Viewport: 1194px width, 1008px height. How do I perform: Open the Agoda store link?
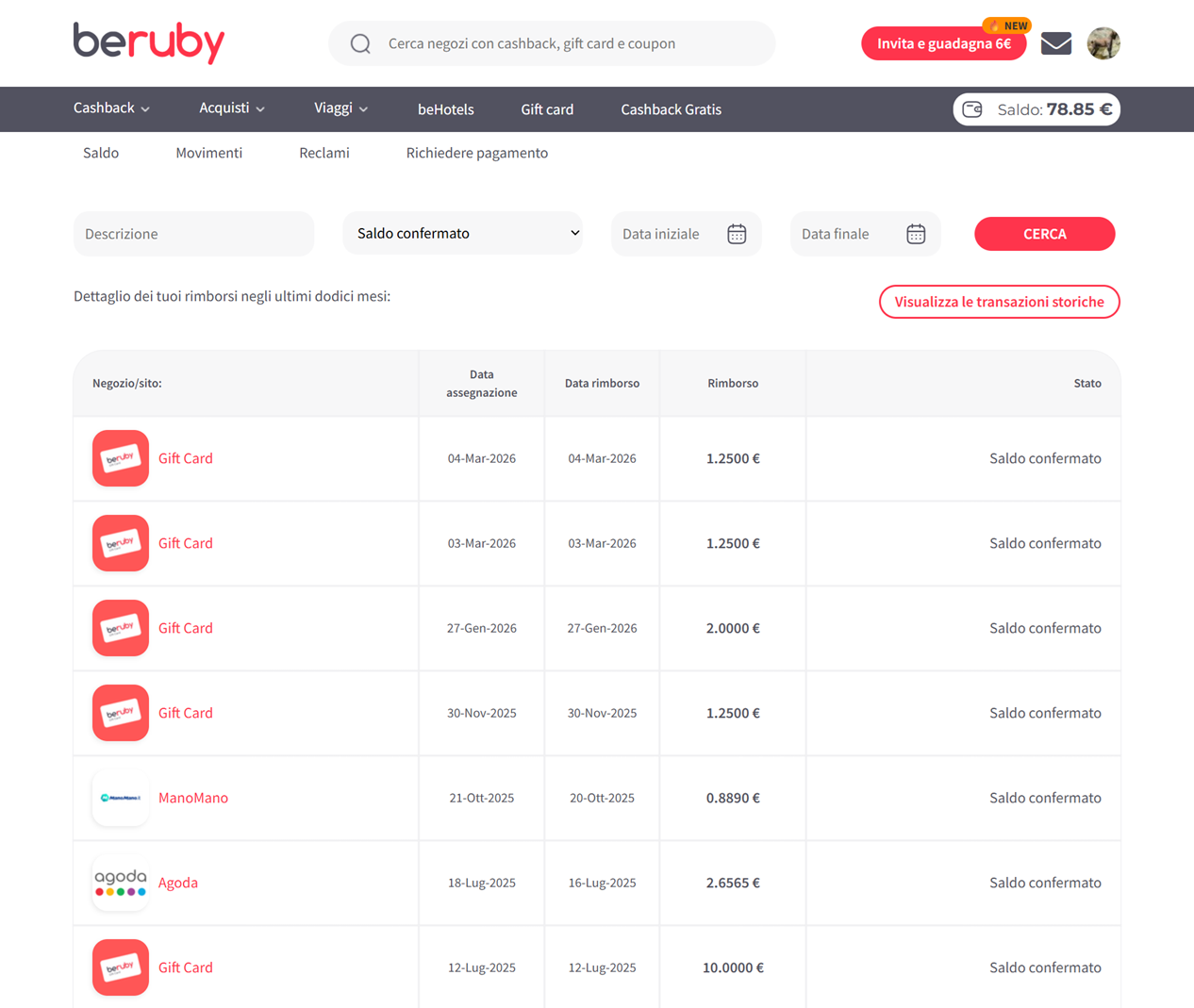[x=178, y=883]
